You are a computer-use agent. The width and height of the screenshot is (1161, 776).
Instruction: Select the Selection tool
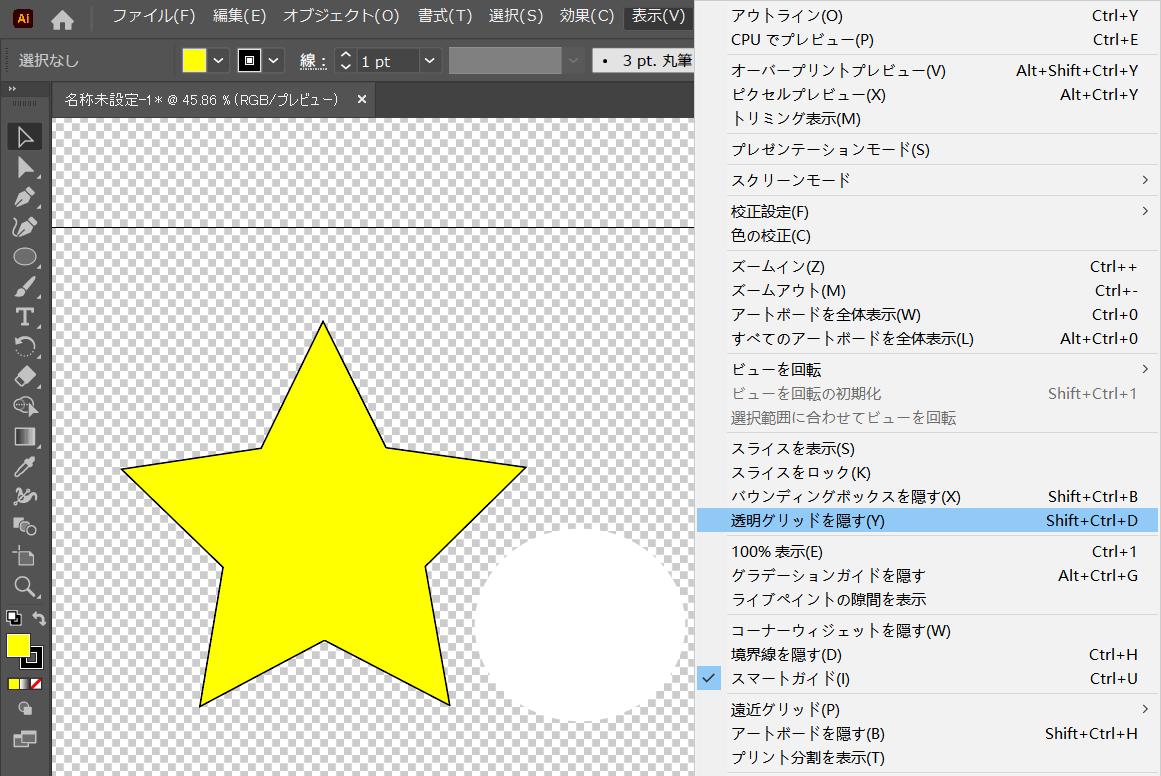[25, 137]
